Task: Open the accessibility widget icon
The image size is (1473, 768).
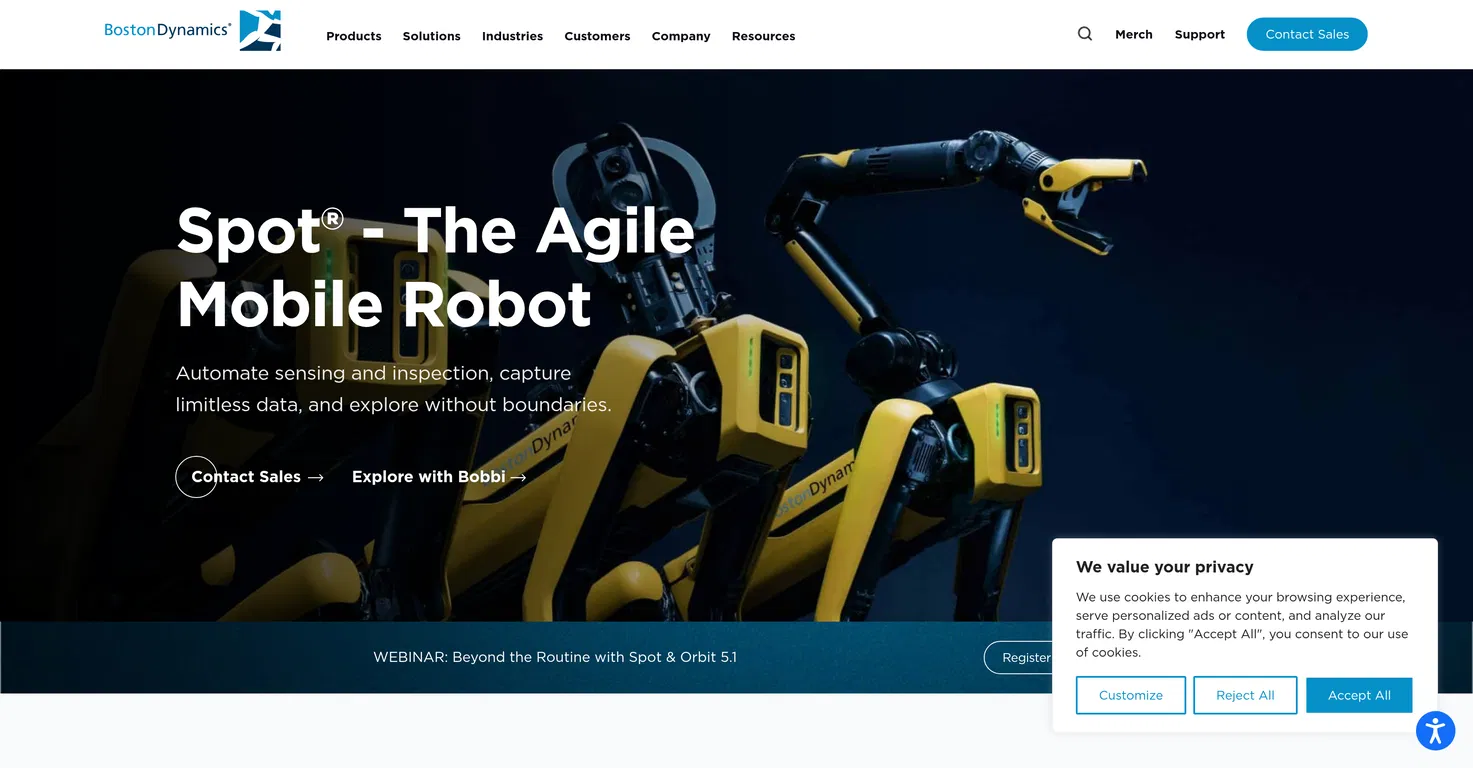Action: [x=1435, y=731]
